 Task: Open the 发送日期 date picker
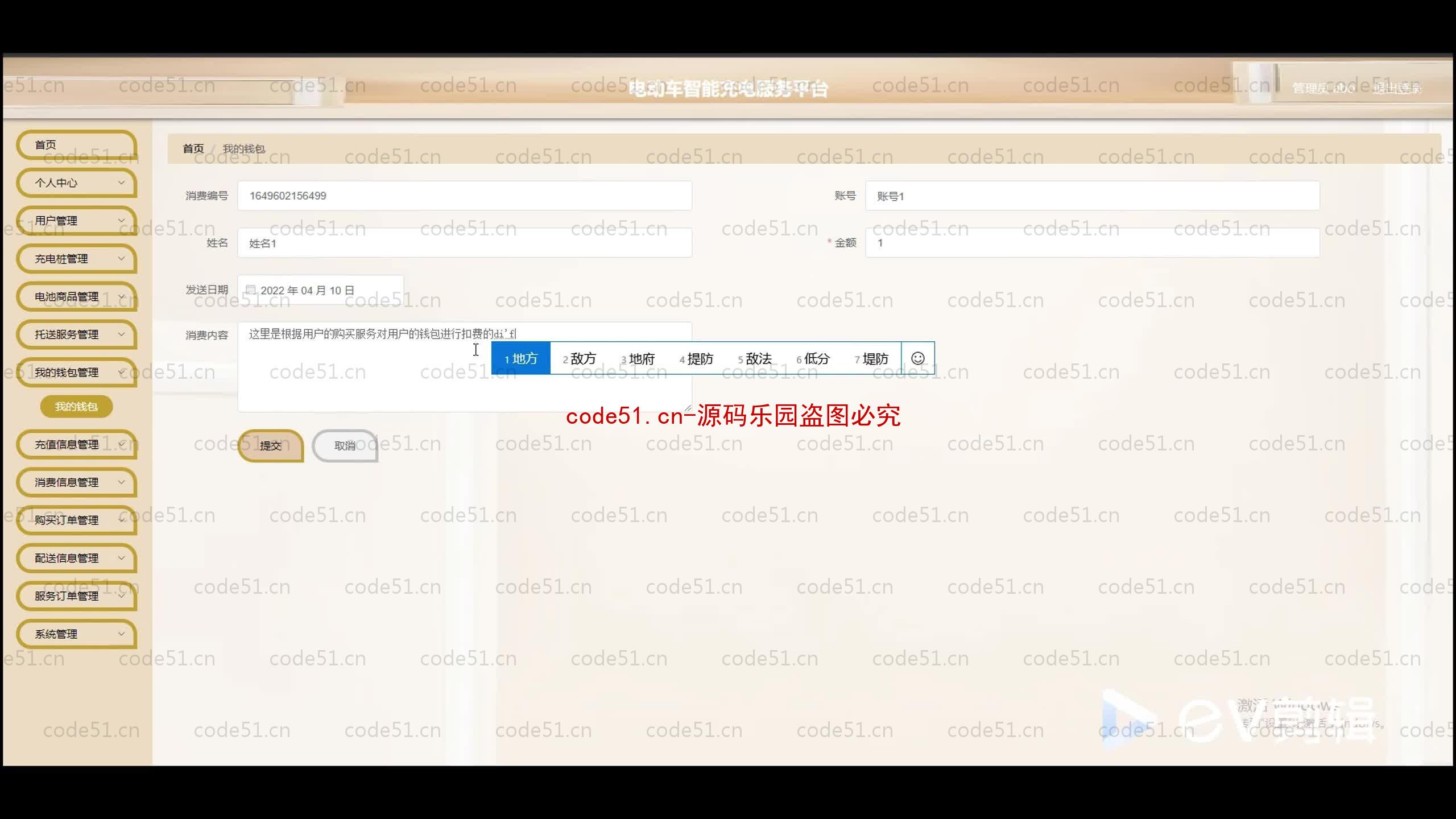pyautogui.click(x=321, y=290)
